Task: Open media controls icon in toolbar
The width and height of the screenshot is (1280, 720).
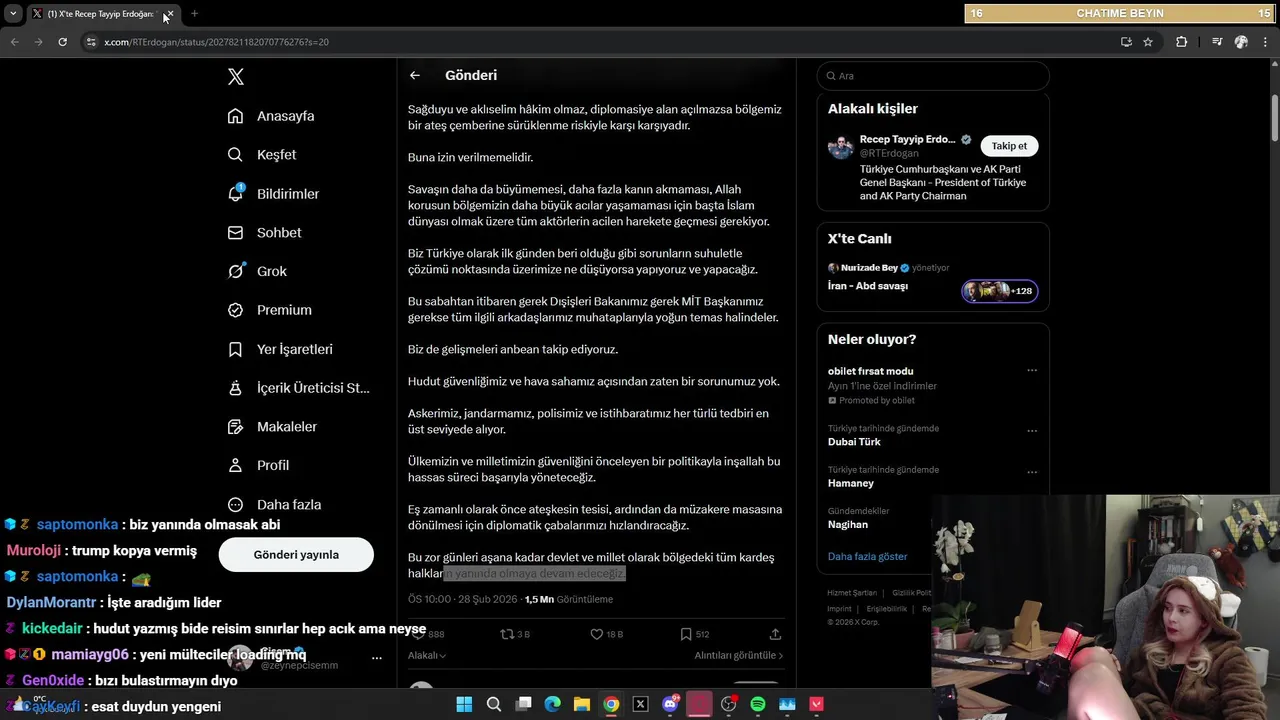Action: (x=1216, y=42)
